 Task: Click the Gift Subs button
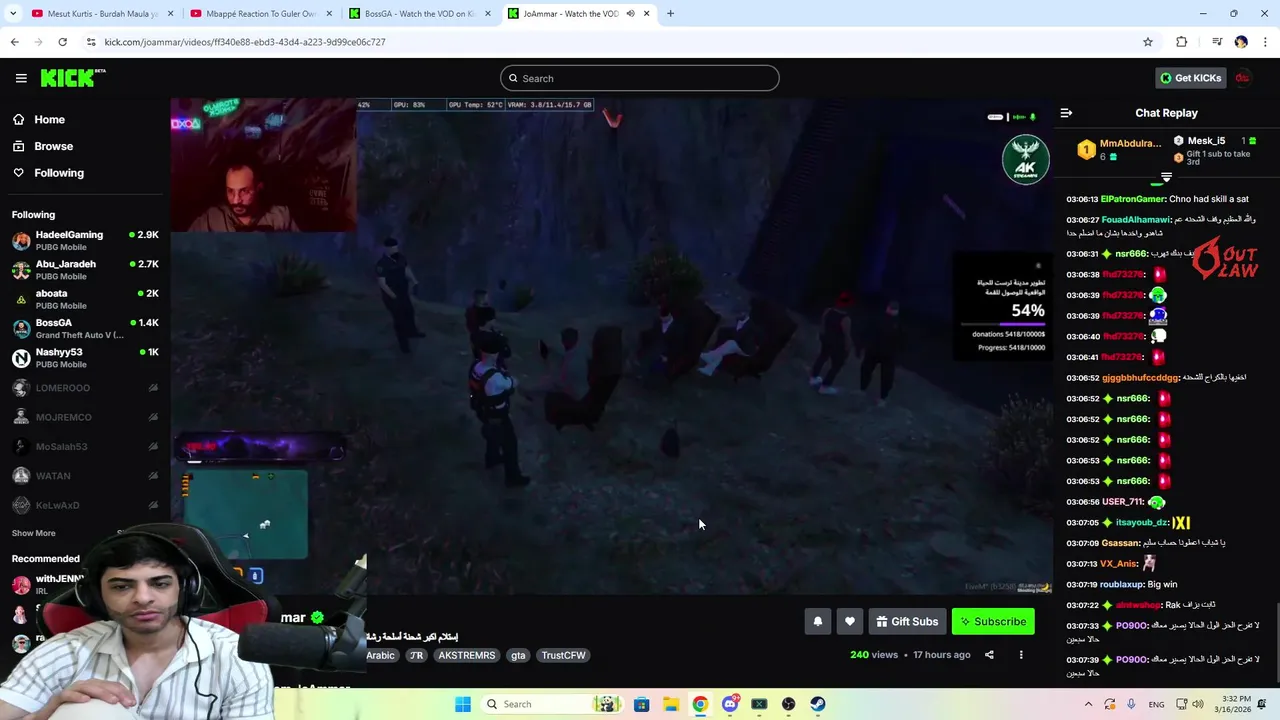pos(907,621)
